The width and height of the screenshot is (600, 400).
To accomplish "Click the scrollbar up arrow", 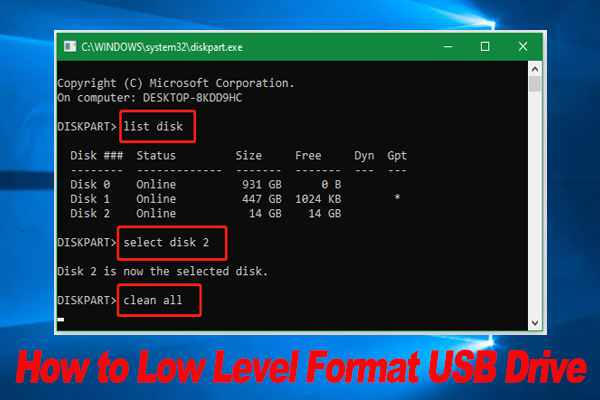I will pyautogui.click(x=535, y=69).
